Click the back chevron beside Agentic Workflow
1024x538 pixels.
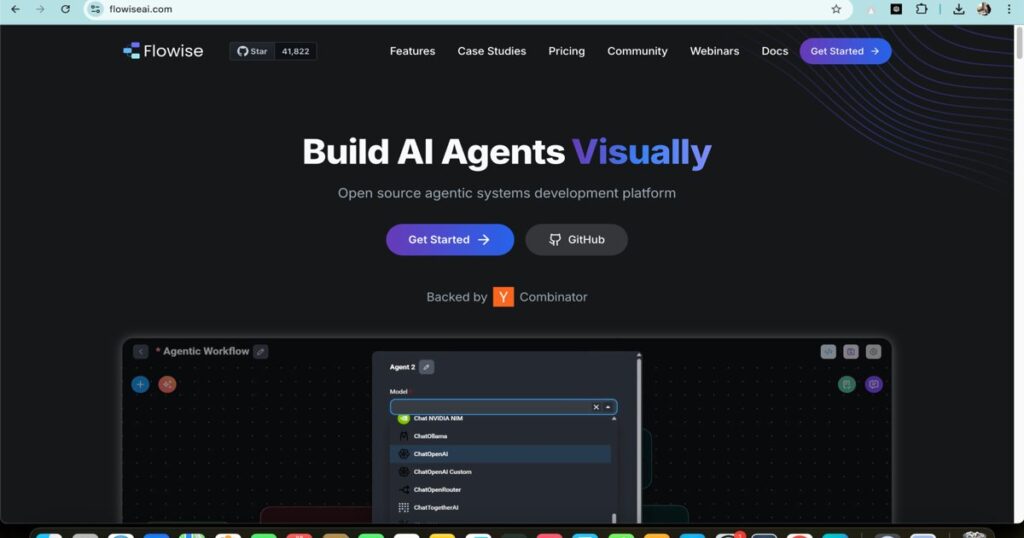tap(140, 351)
